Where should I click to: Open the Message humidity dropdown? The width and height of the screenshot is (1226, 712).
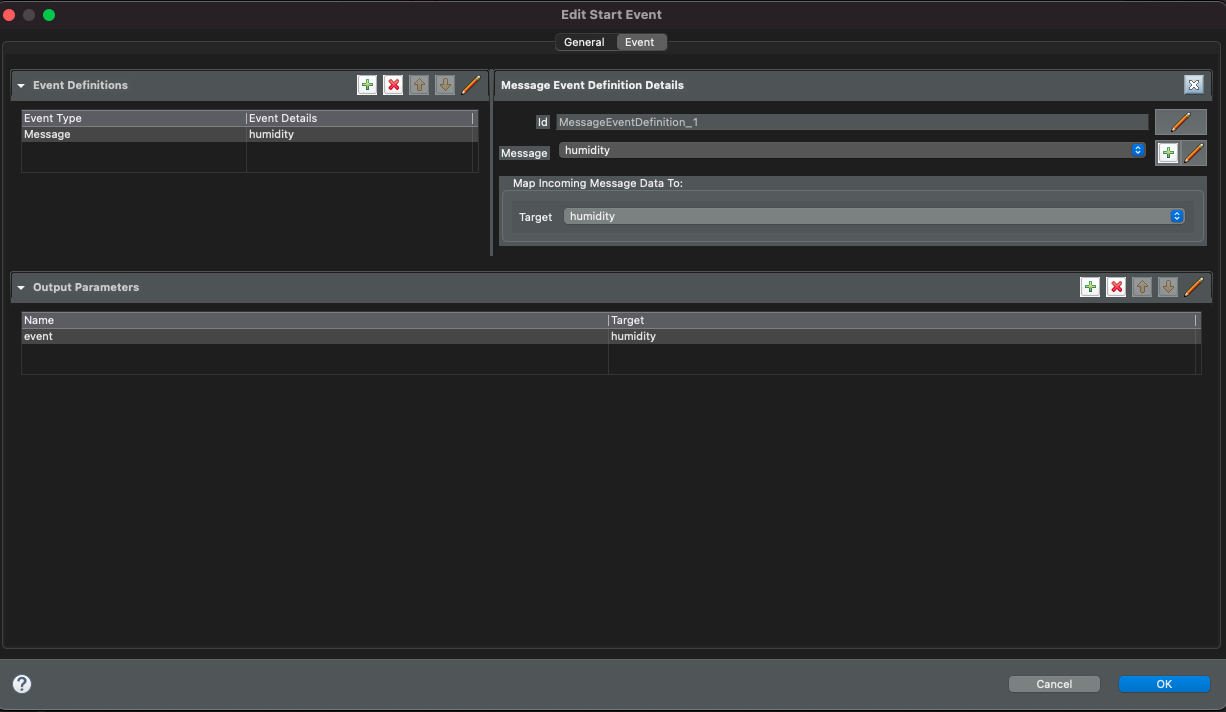(x=852, y=150)
